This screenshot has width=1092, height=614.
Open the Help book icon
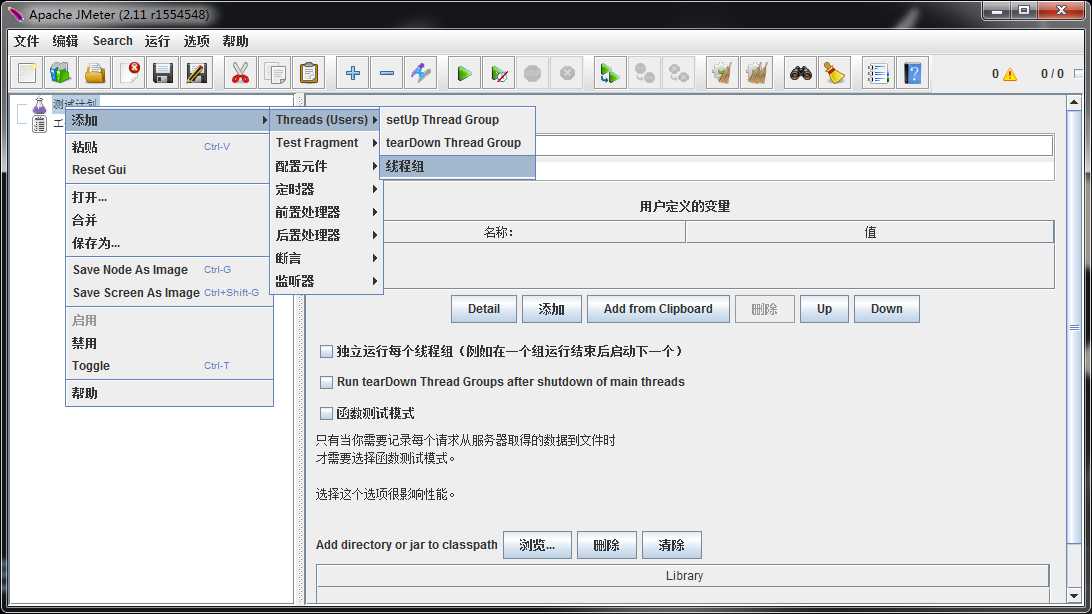(912, 72)
